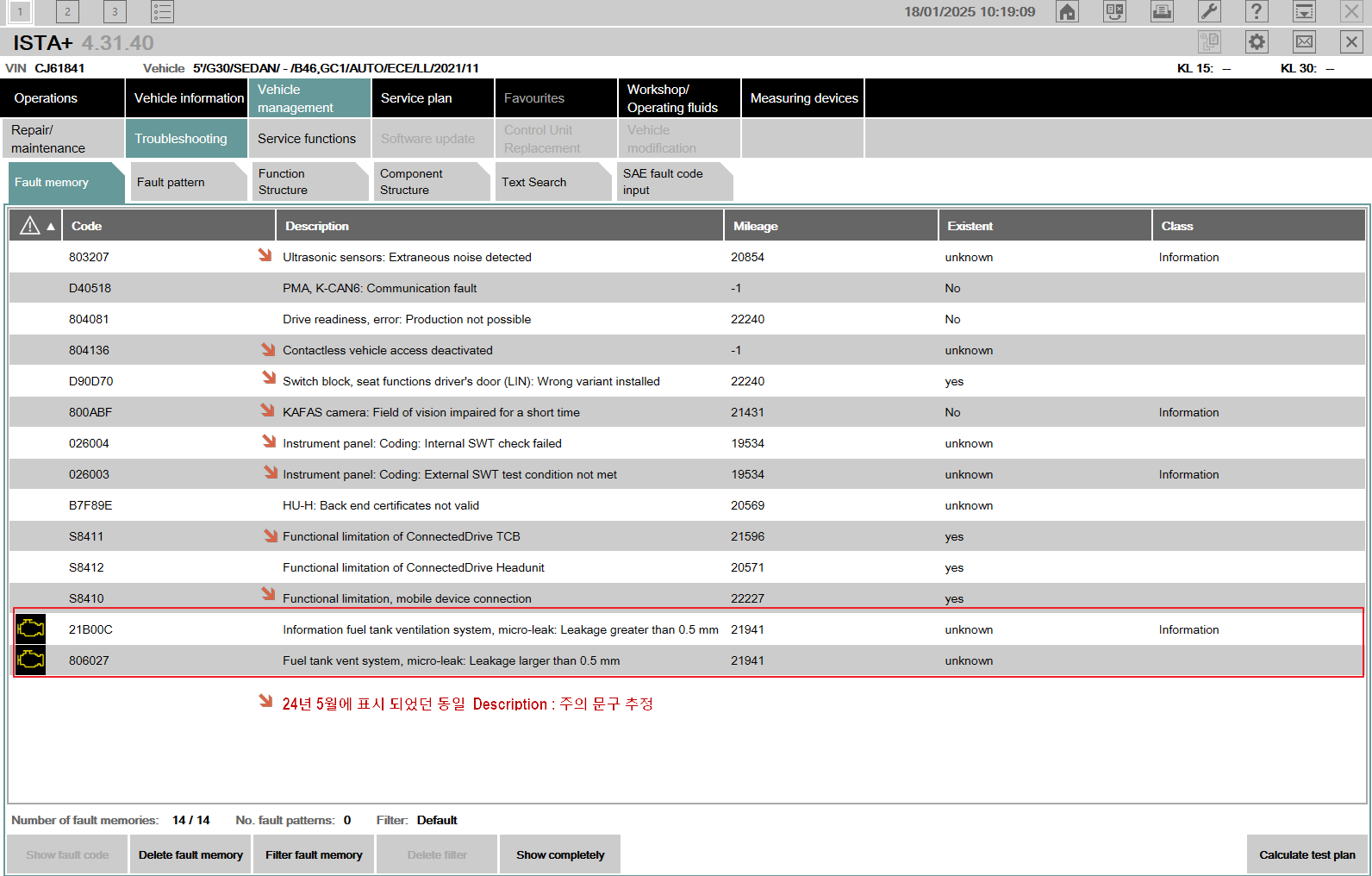Select the Fault pattern tab
The height and width of the screenshot is (876, 1372).
pyautogui.click(x=189, y=182)
